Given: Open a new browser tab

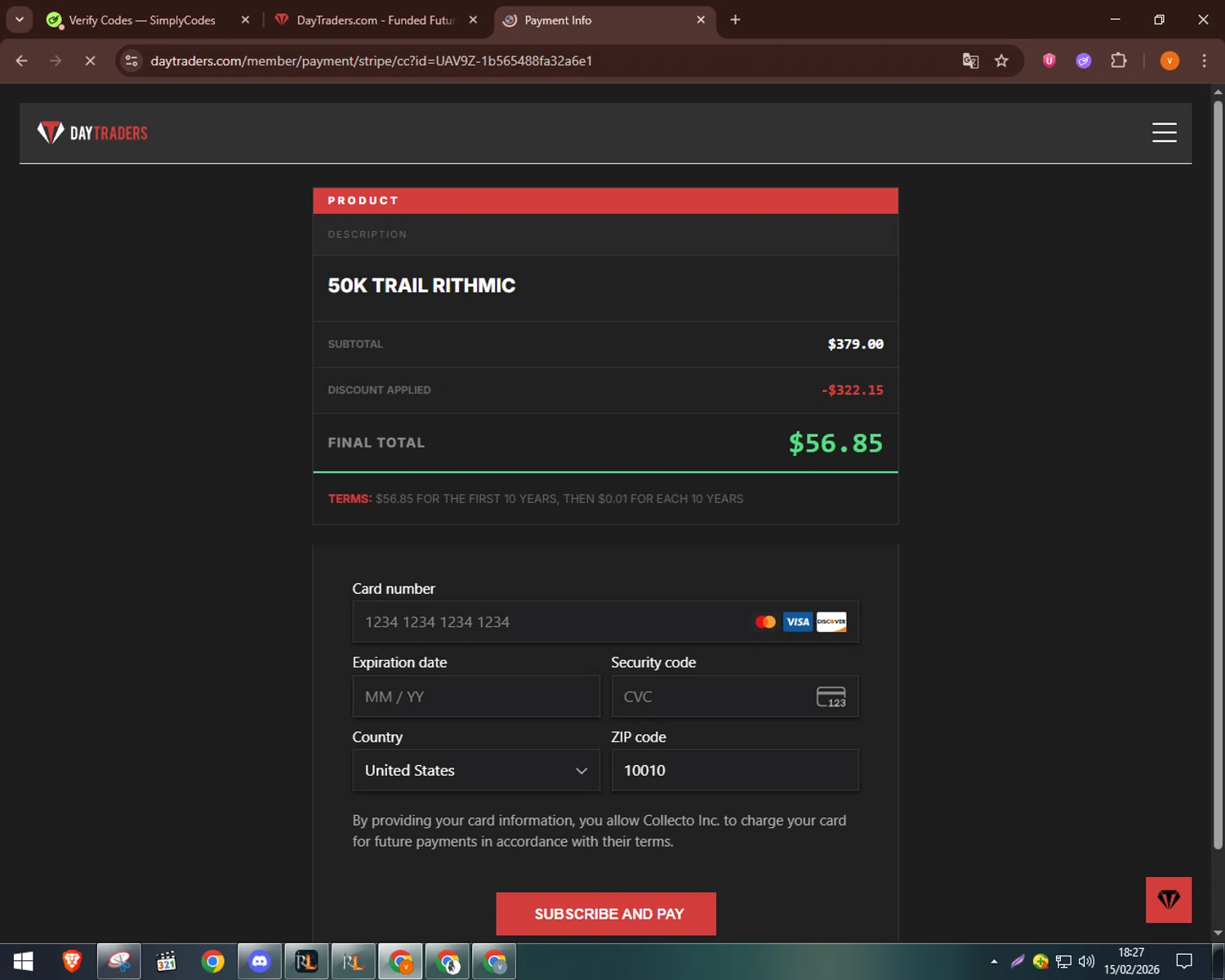Looking at the screenshot, I should coord(735,20).
